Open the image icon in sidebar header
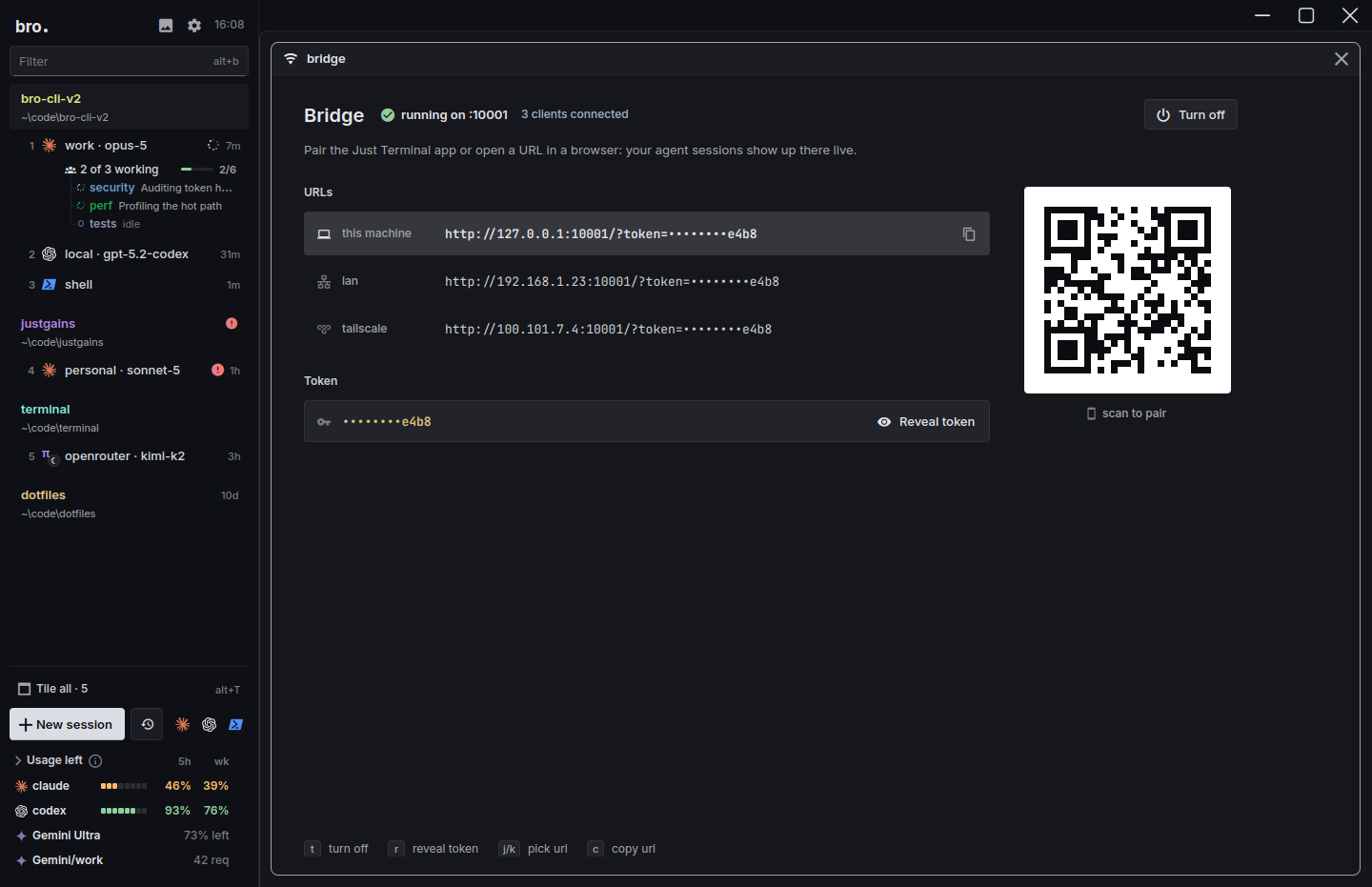This screenshot has width=1372, height=887. tap(166, 26)
